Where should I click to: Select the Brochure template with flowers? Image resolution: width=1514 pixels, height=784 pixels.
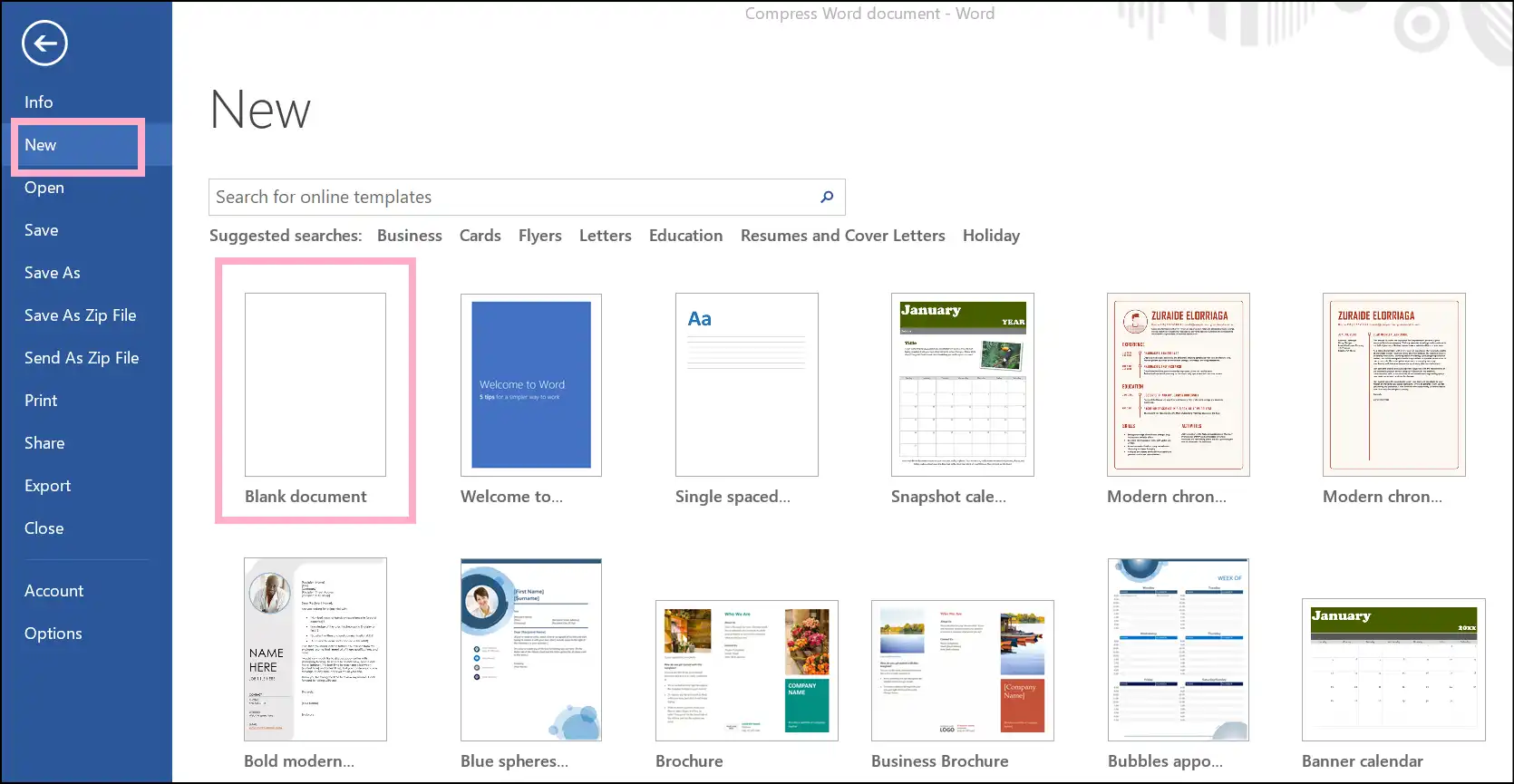(x=747, y=671)
